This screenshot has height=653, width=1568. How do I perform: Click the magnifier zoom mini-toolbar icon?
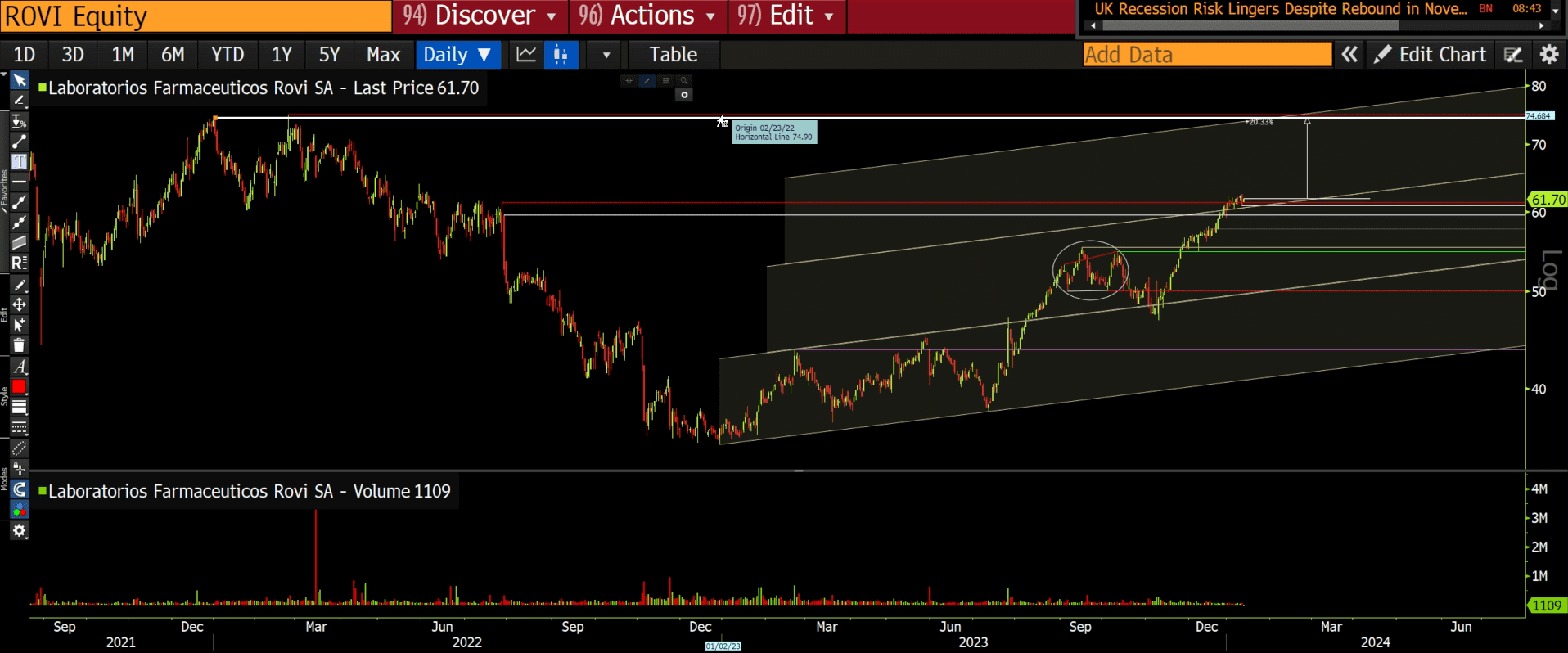pos(684,80)
